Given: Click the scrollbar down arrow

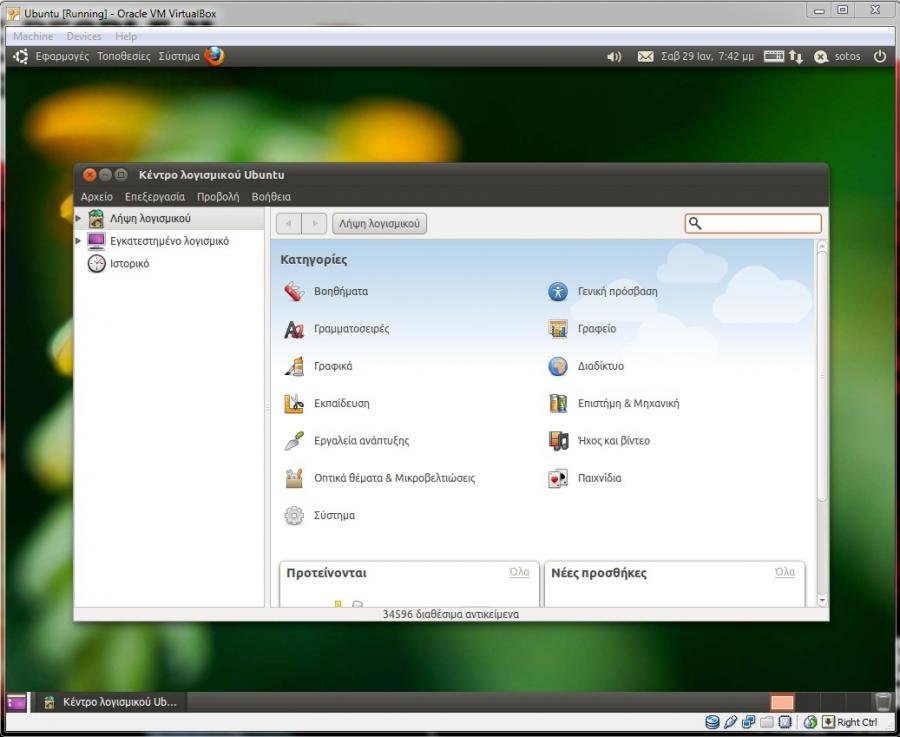Looking at the screenshot, I should pos(821,600).
